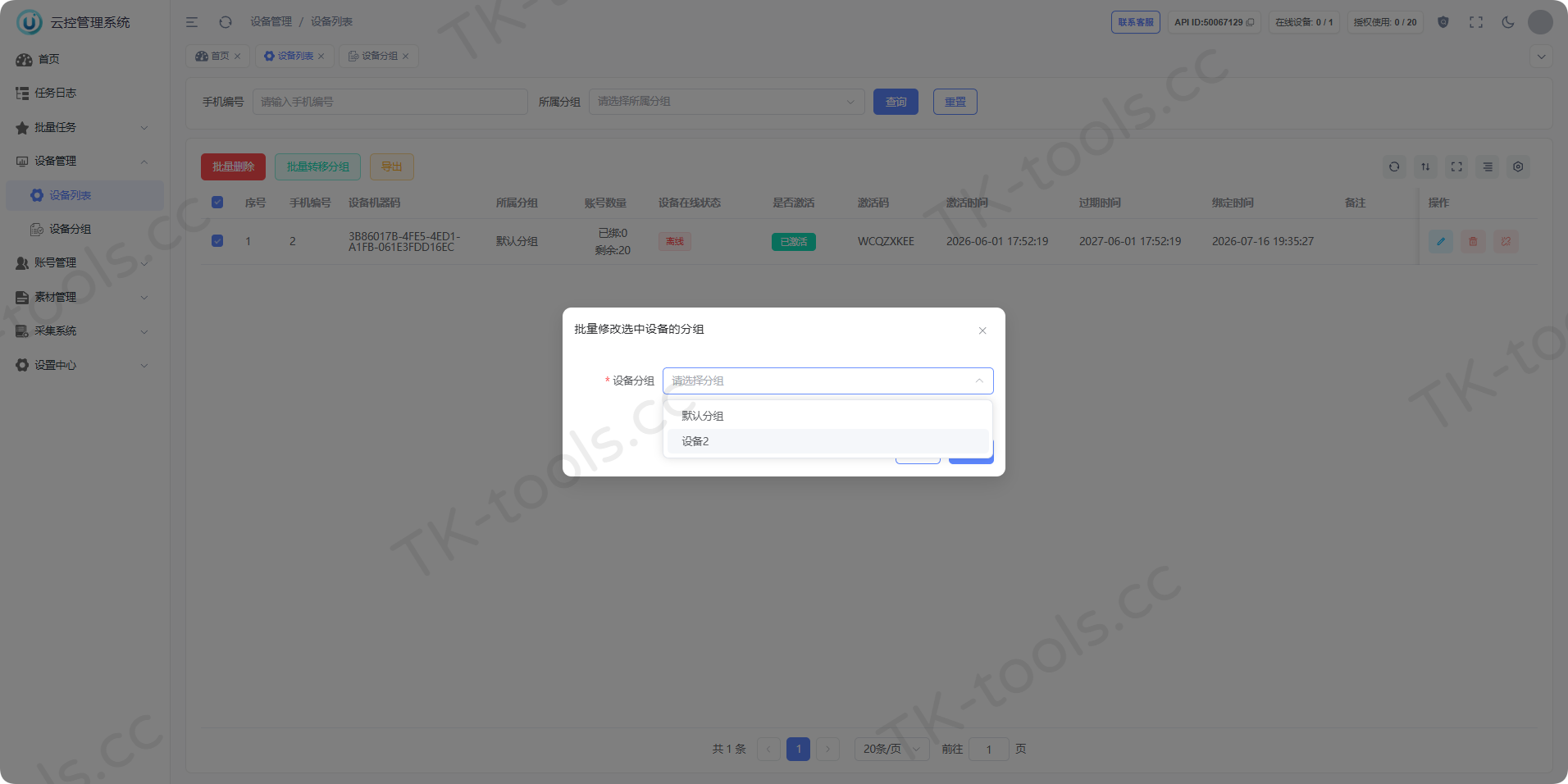Toggle dark mode with the moon icon
Image resolution: width=1568 pixels, height=784 pixels.
pyautogui.click(x=1508, y=22)
